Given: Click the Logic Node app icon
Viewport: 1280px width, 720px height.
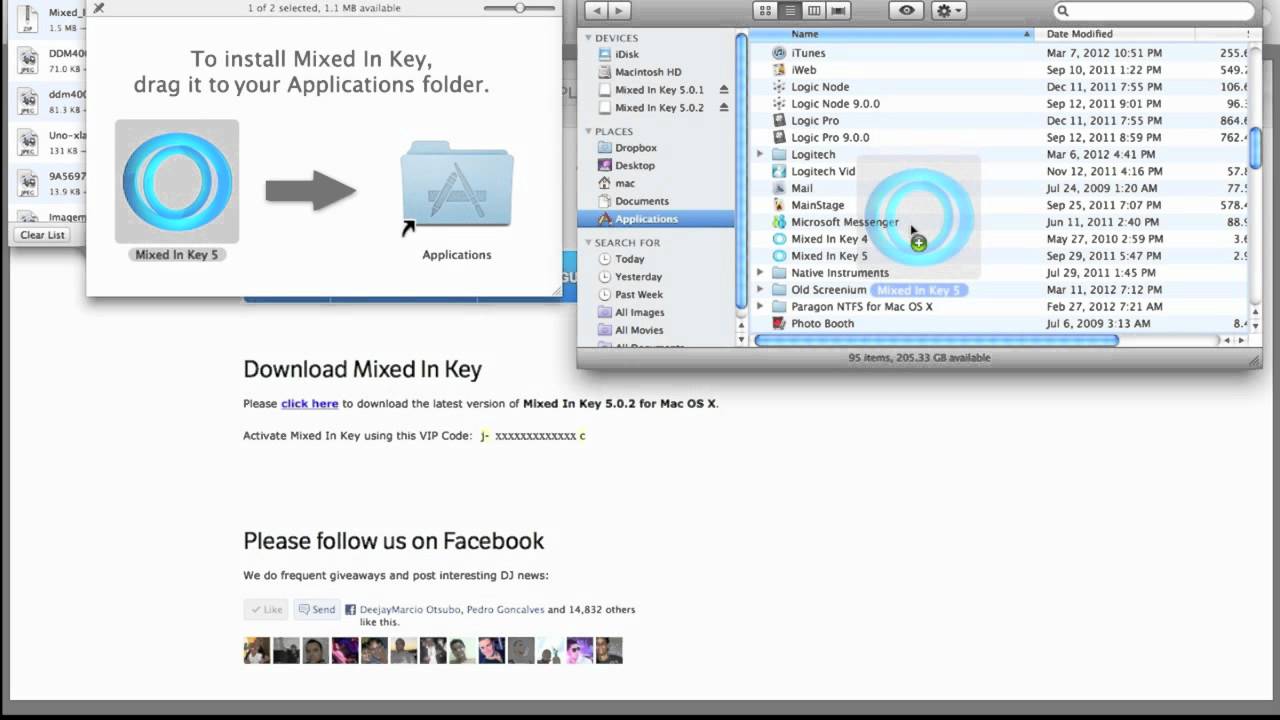Looking at the screenshot, I should pos(780,87).
